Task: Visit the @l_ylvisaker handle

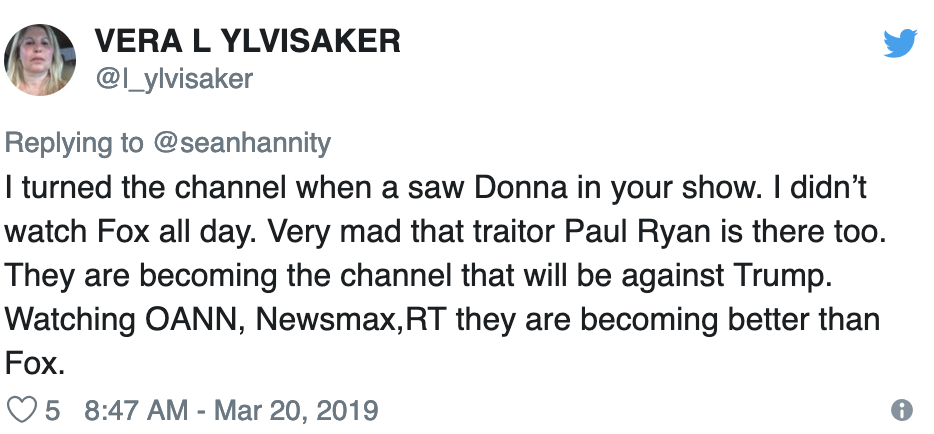Action: point(173,79)
